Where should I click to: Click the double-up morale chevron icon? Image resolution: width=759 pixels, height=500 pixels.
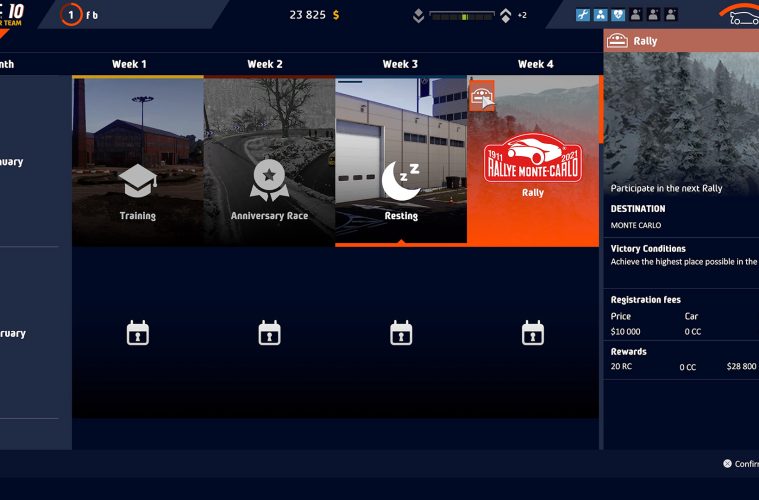[505, 16]
